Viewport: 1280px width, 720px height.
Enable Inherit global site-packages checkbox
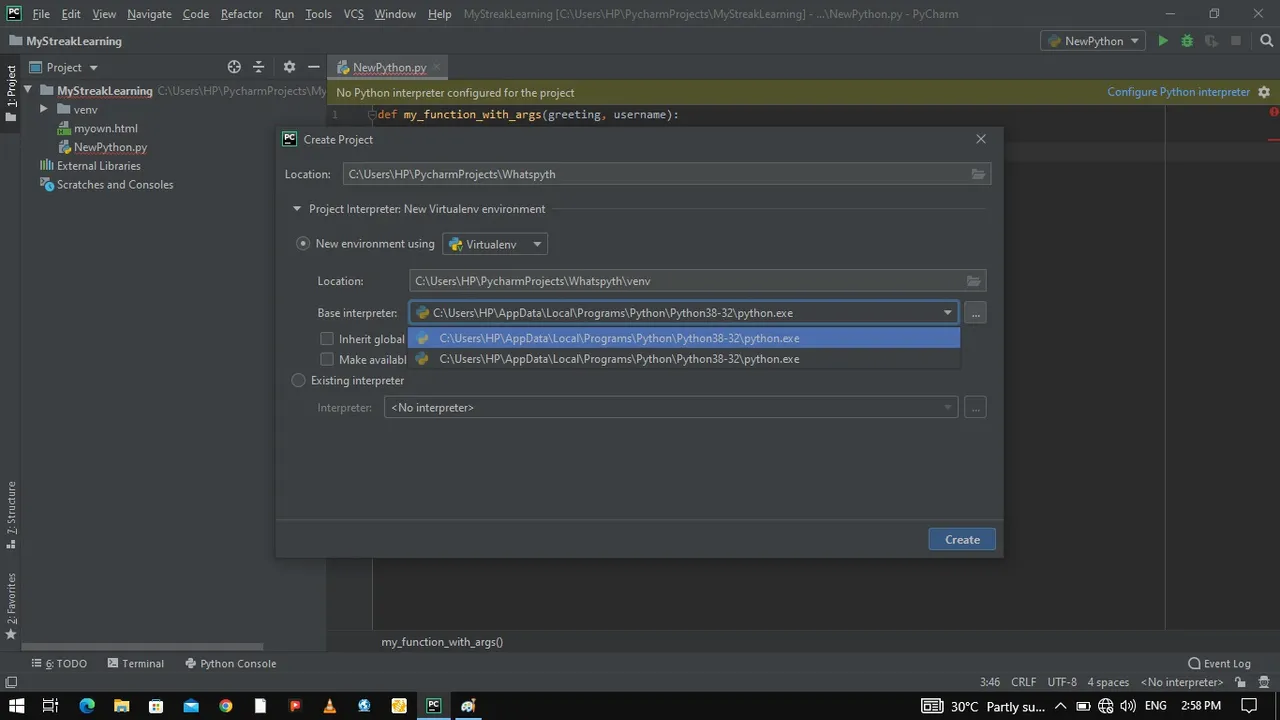pos(326,339)
